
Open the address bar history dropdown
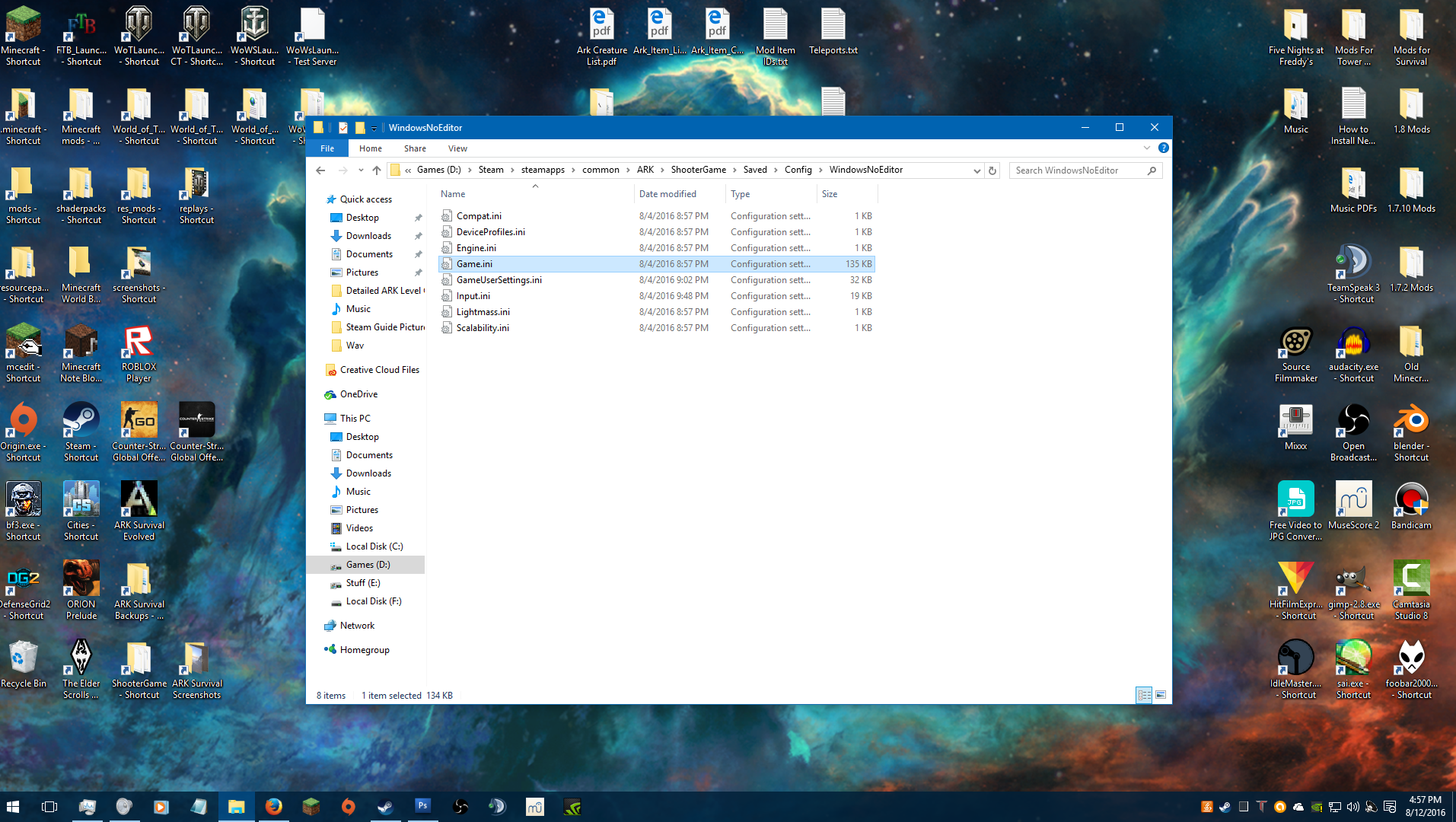point(977,170)
